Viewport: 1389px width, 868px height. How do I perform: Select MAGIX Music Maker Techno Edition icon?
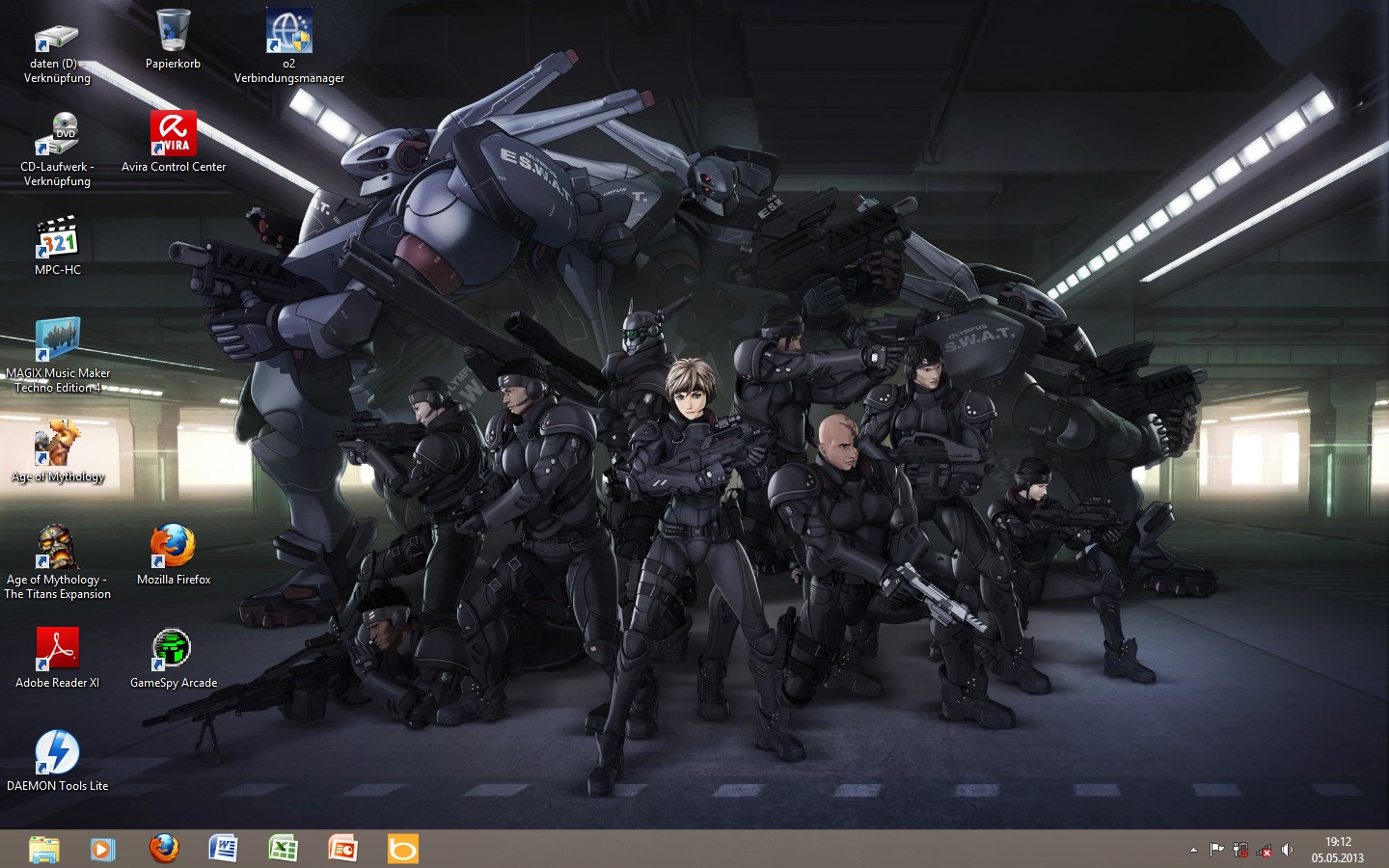coord(58,340)
